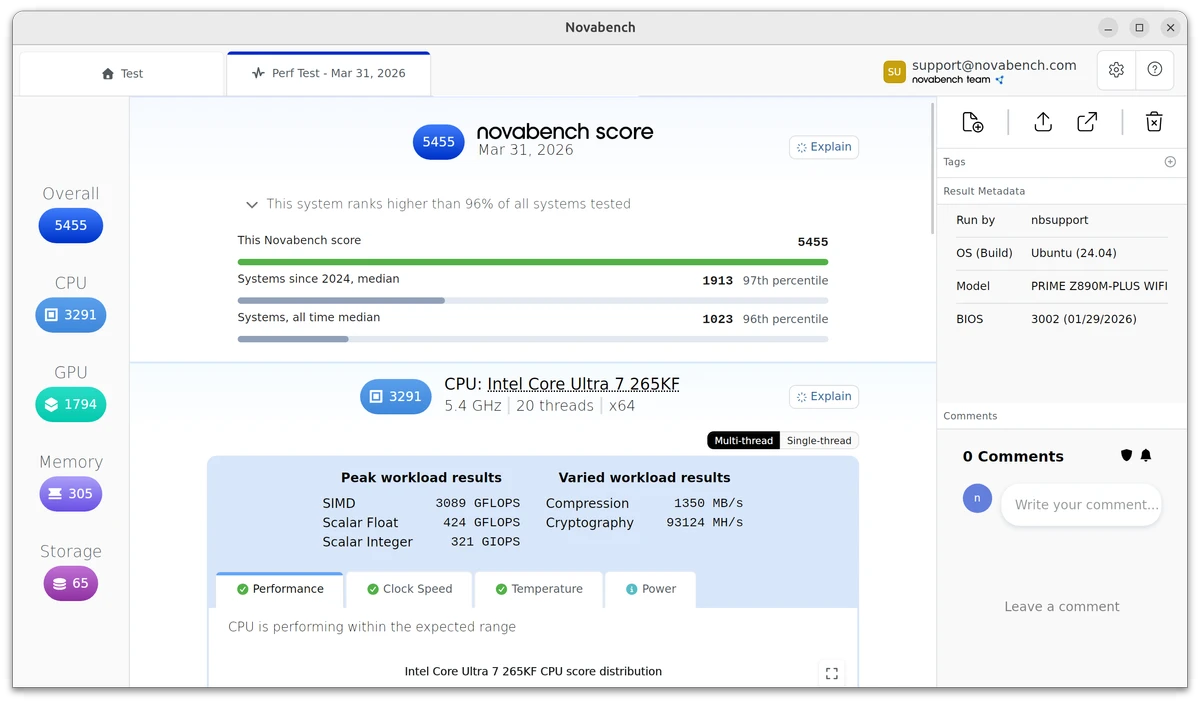Open Perf Test - Mar 31, 2026 tab

329,74
